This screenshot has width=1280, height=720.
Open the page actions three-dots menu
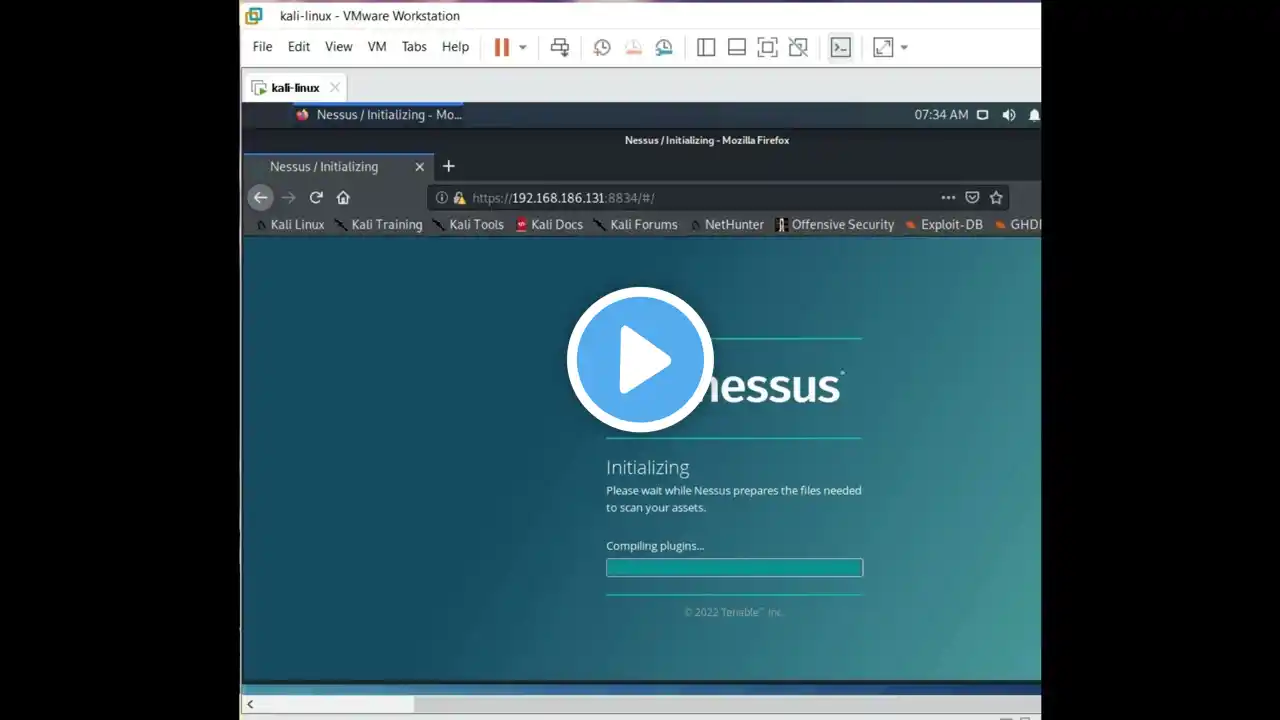[x=948, y=198]
